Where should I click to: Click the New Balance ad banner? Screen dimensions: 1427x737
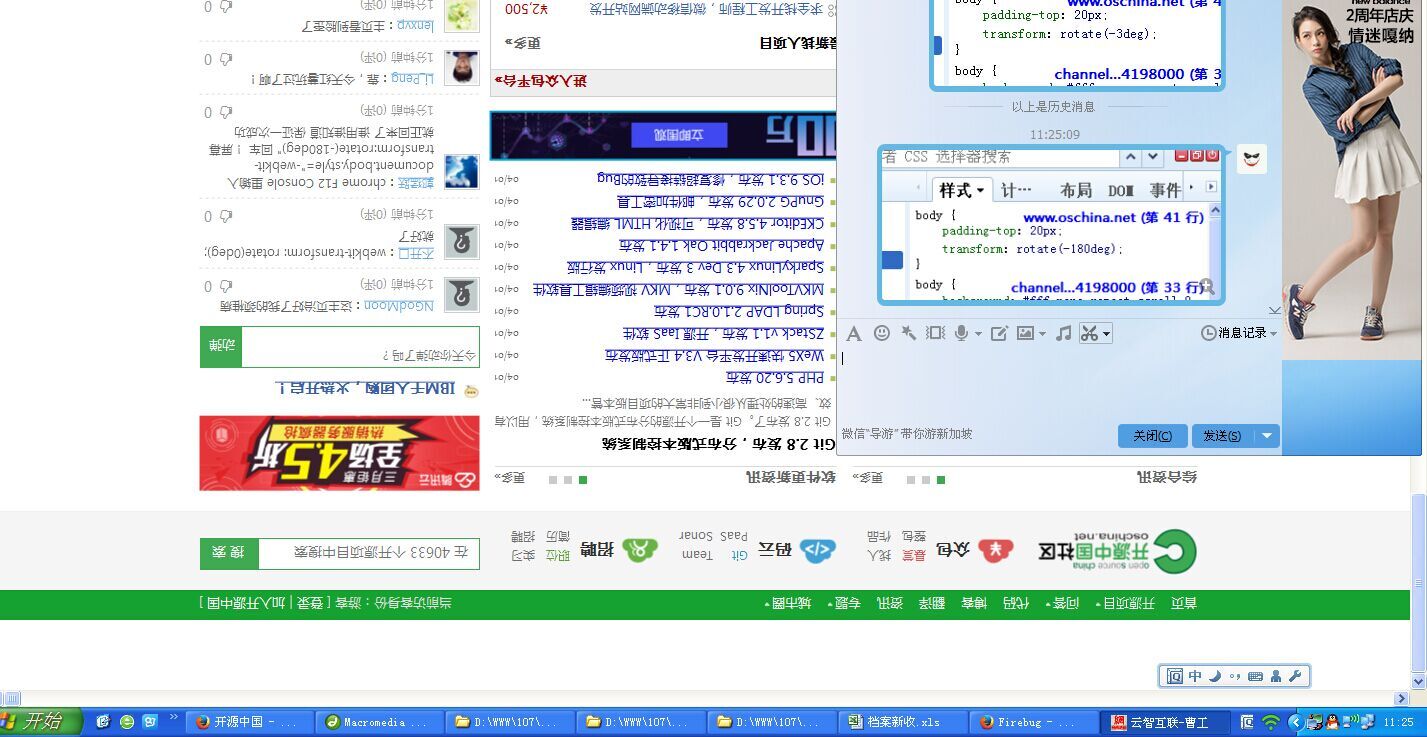pyautogui.click(x=1354, y=180)
